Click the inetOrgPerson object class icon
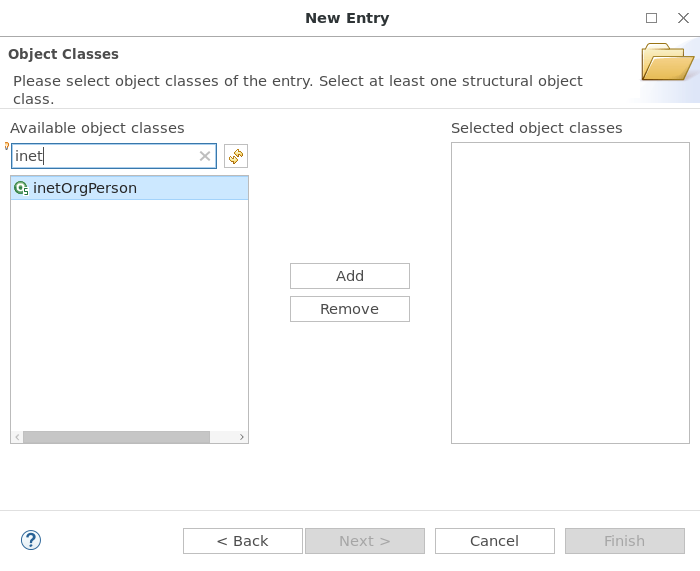The image size is (700, 571). tap(21, 188)
